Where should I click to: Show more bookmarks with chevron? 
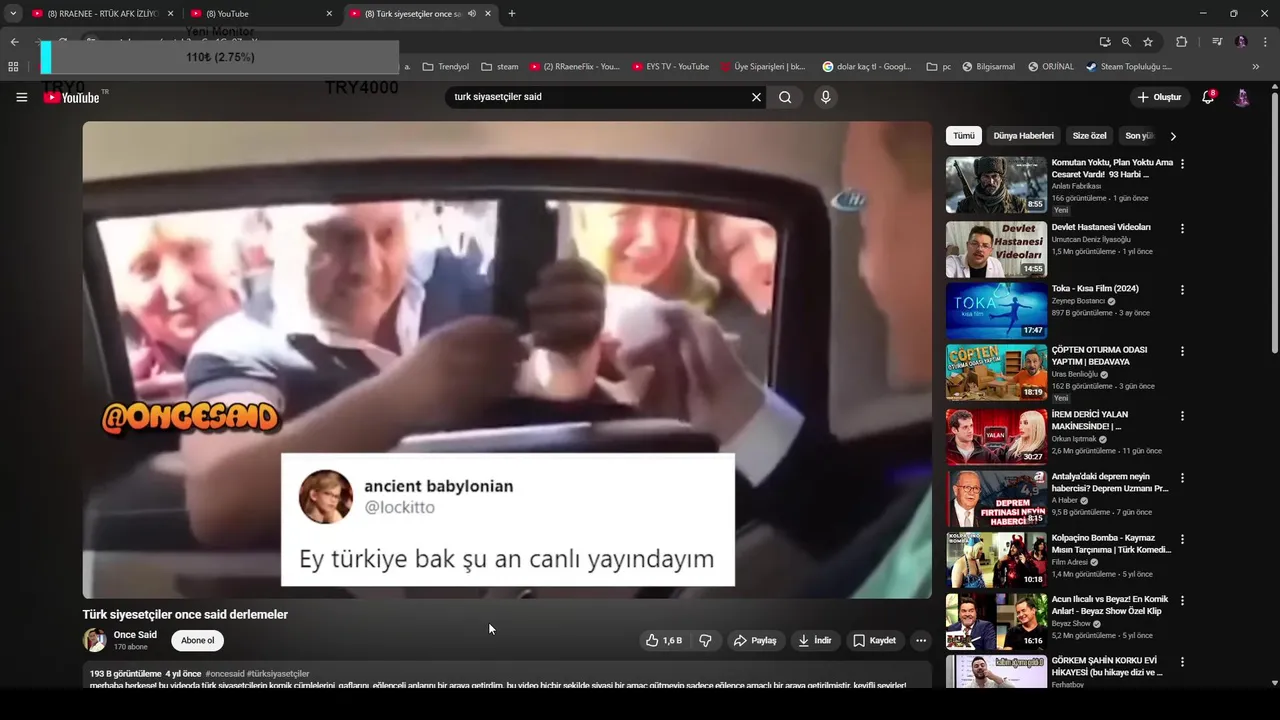(1256, 67)
